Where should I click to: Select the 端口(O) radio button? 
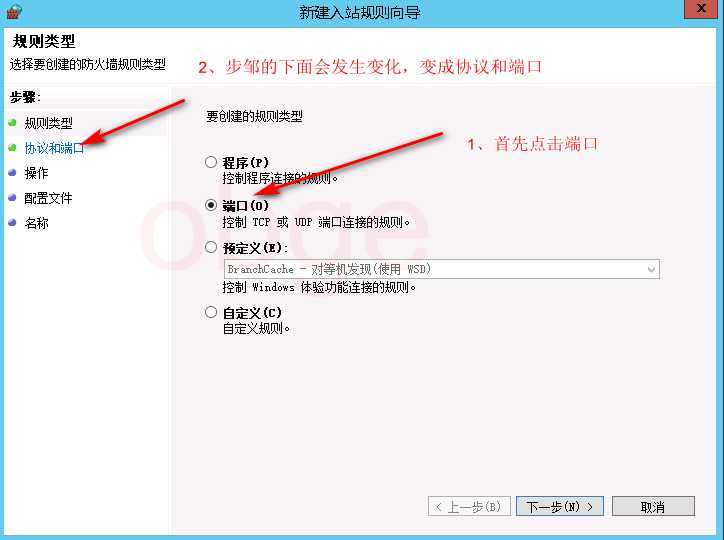[211, 205]
